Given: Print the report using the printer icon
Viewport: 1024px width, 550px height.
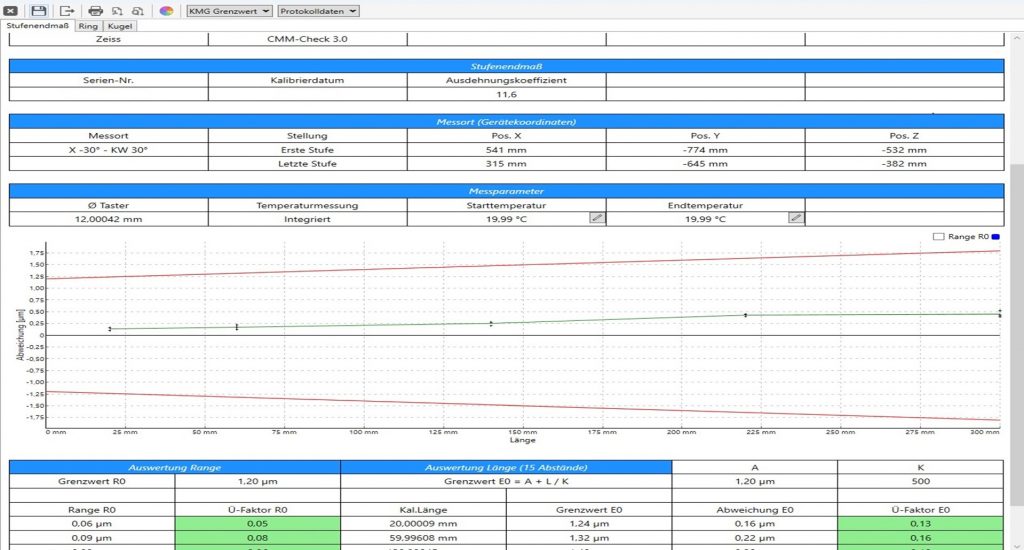Looking at the screenshot, I should [96, 10].
